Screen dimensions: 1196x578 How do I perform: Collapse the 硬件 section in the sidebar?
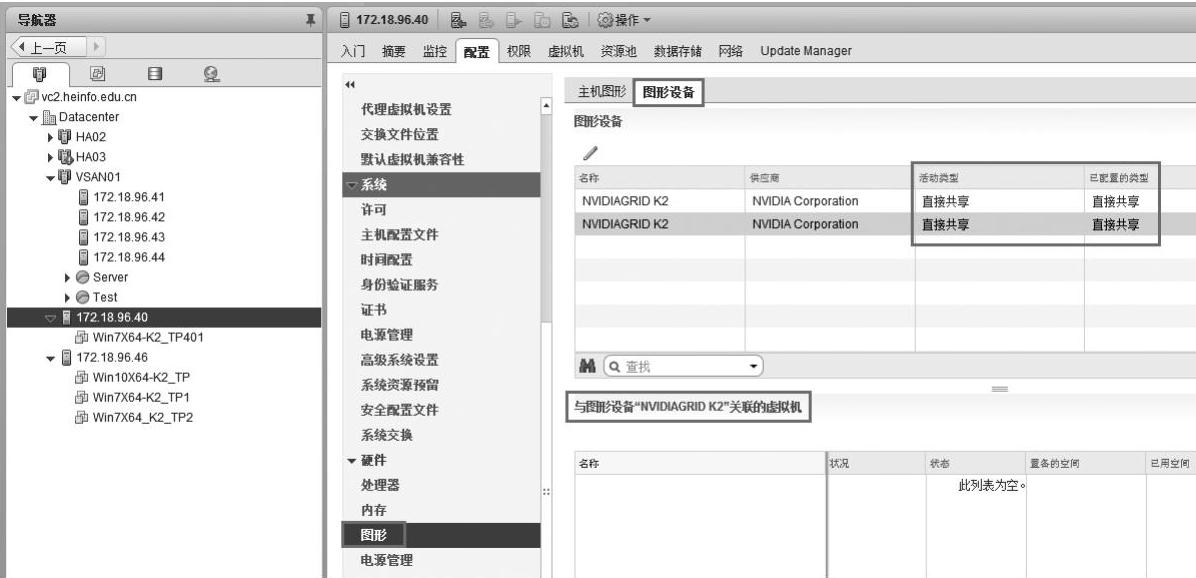click(352, 461)
